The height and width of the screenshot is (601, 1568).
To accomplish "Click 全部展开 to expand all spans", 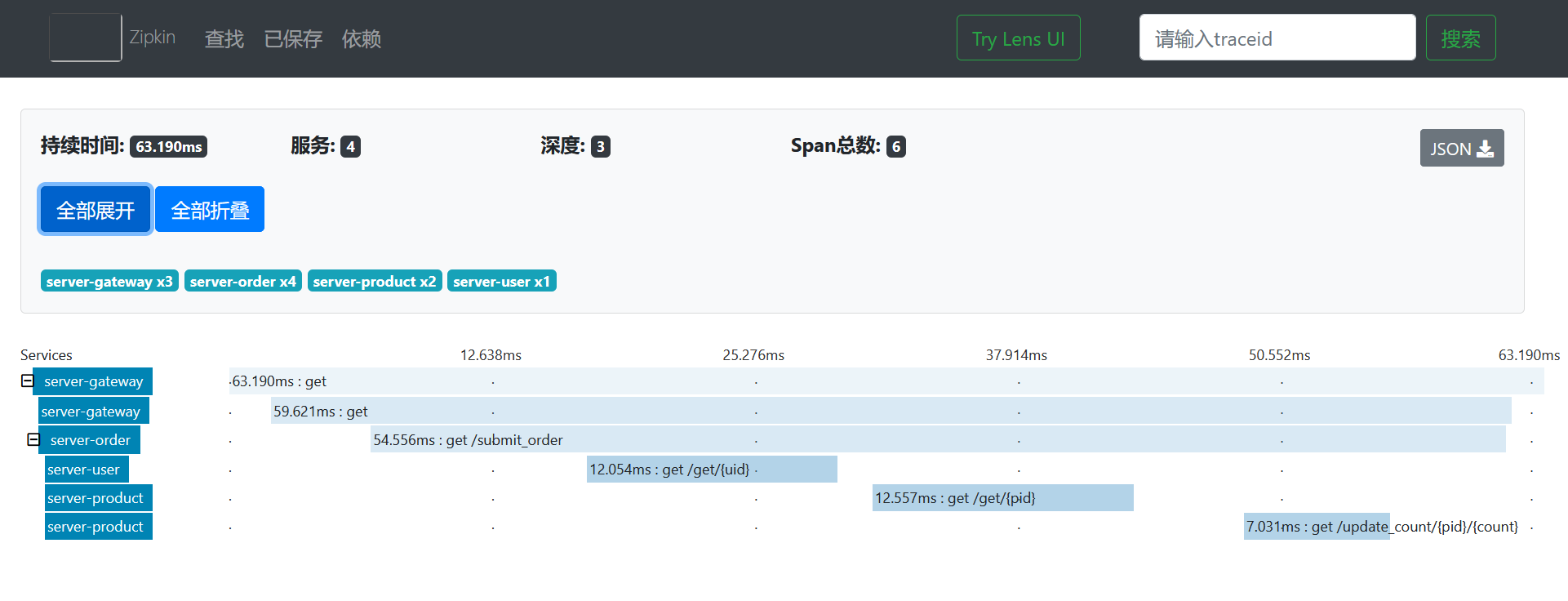I will (x=96, y=210).
